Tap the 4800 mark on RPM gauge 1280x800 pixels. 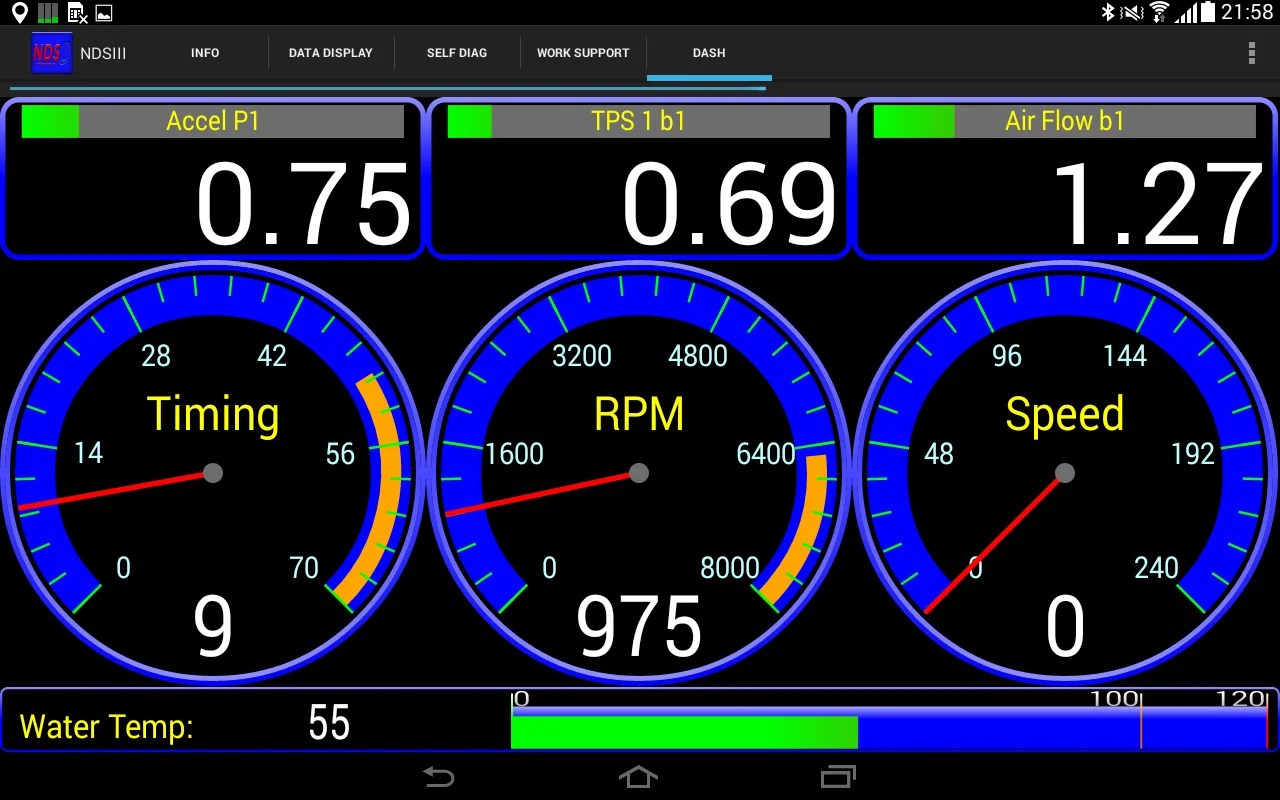pyautogui.click(x=698, y=356)
